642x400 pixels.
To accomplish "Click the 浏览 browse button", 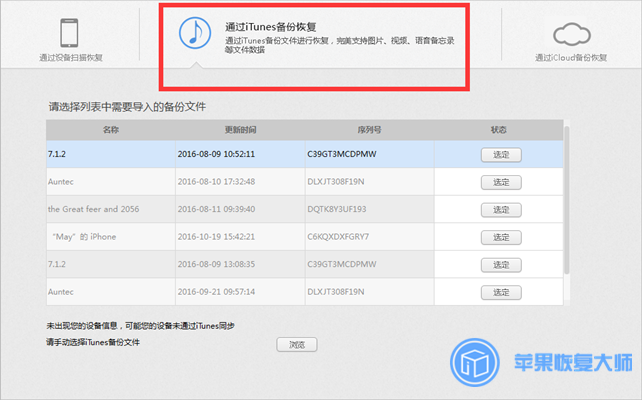I will coord(297,345).
